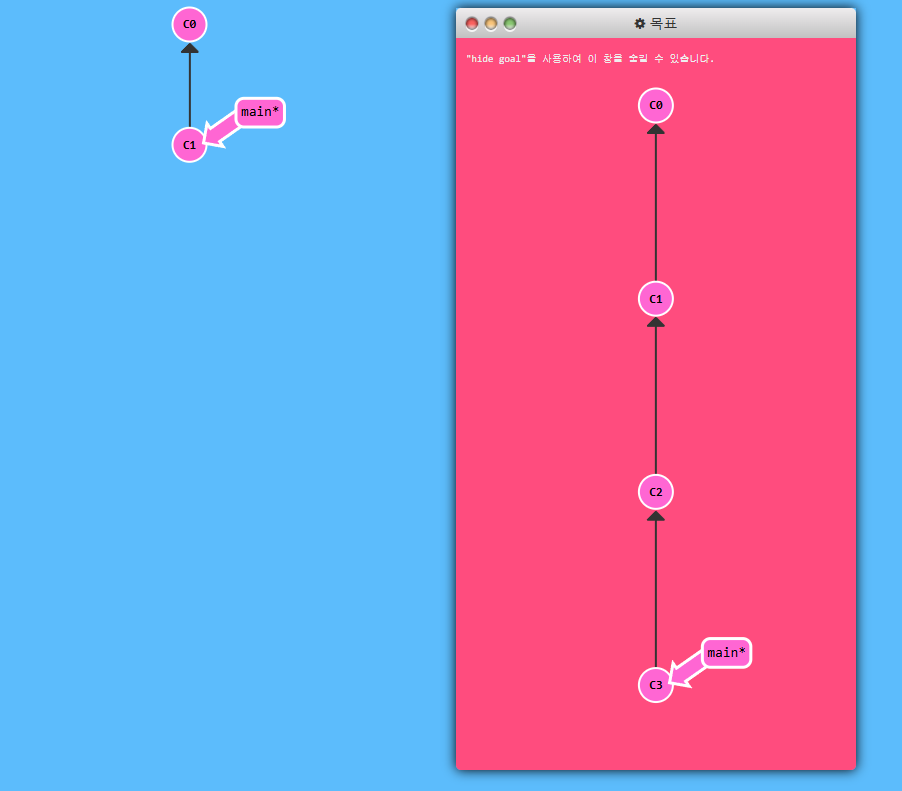Close the goal window with red button

pyautogui.click(x=472, y=24)
